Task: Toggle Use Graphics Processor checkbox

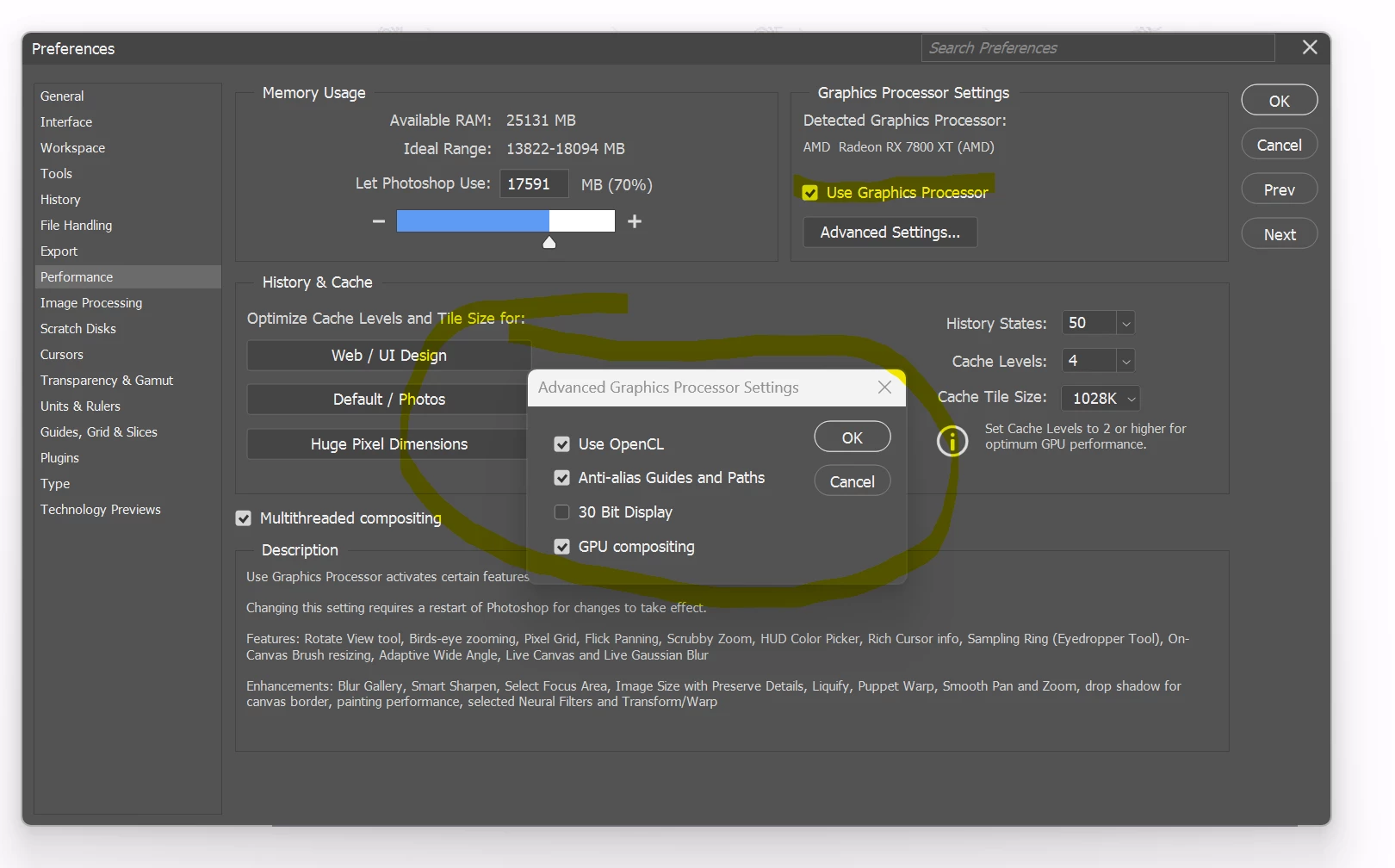Action: pyautogui.click(x=810, y=193)
